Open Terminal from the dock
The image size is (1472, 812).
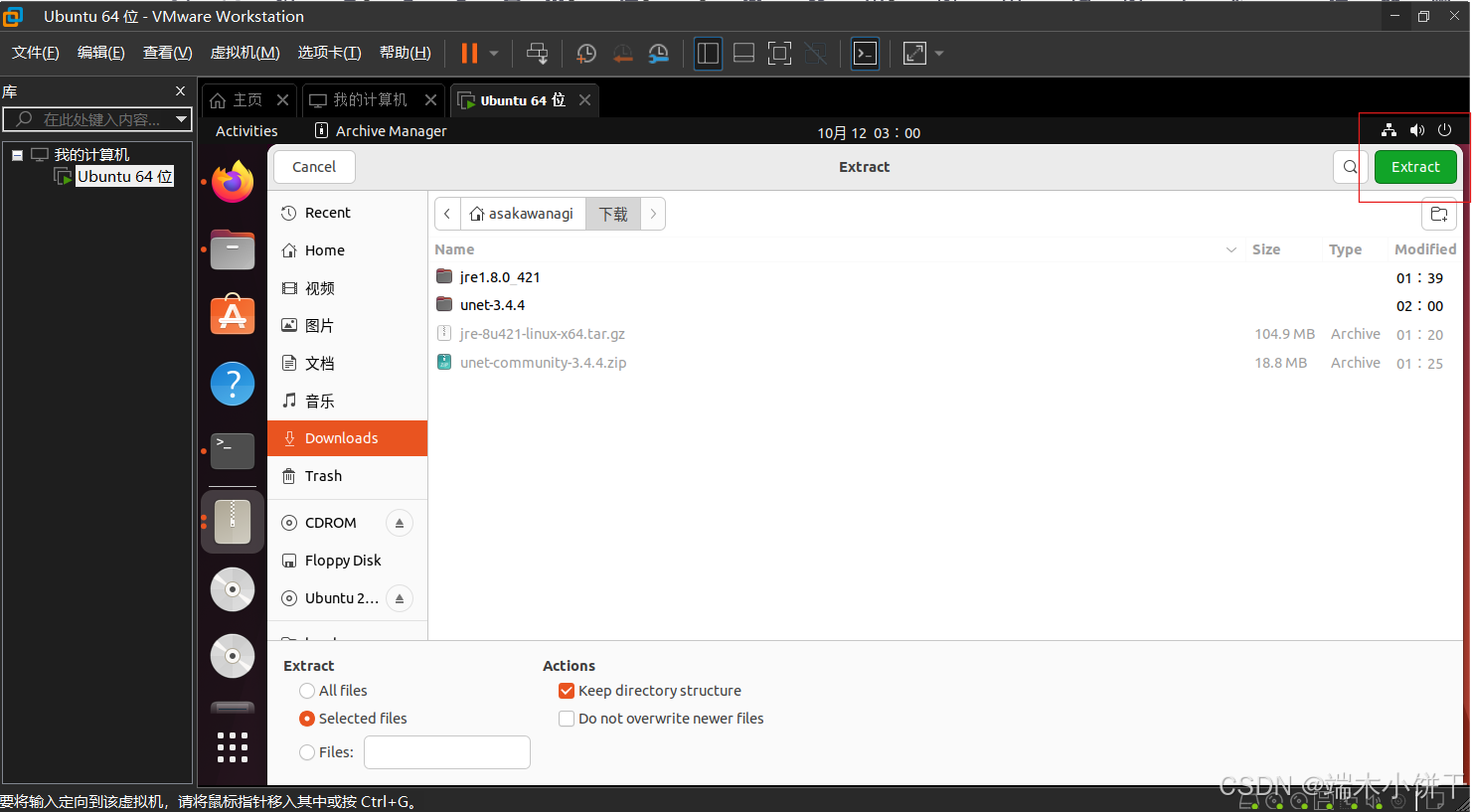233,450
